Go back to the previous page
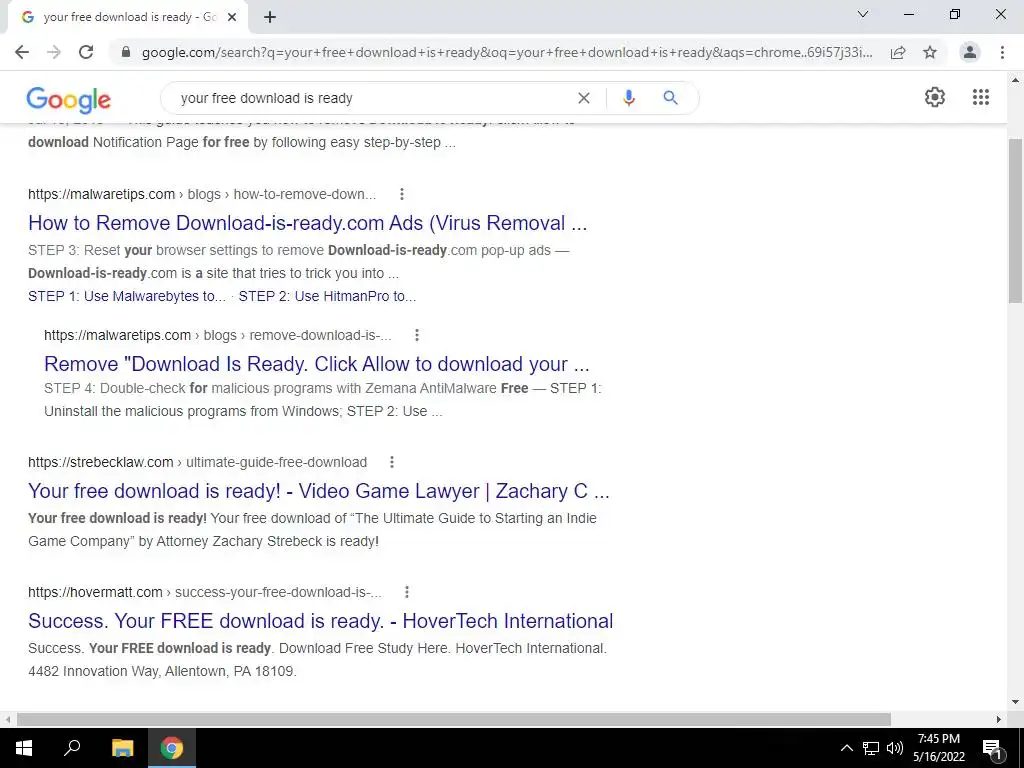 tap(22, 52)
